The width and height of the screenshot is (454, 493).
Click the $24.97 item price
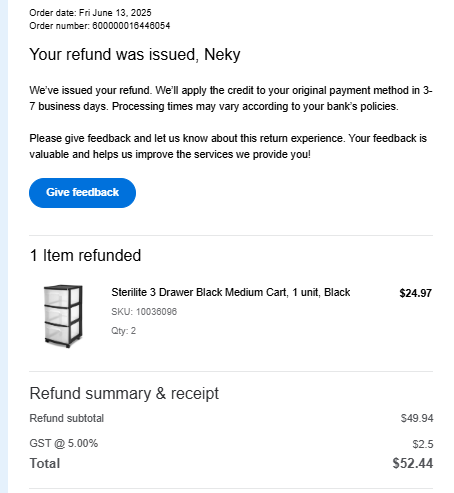click(415, 293)
